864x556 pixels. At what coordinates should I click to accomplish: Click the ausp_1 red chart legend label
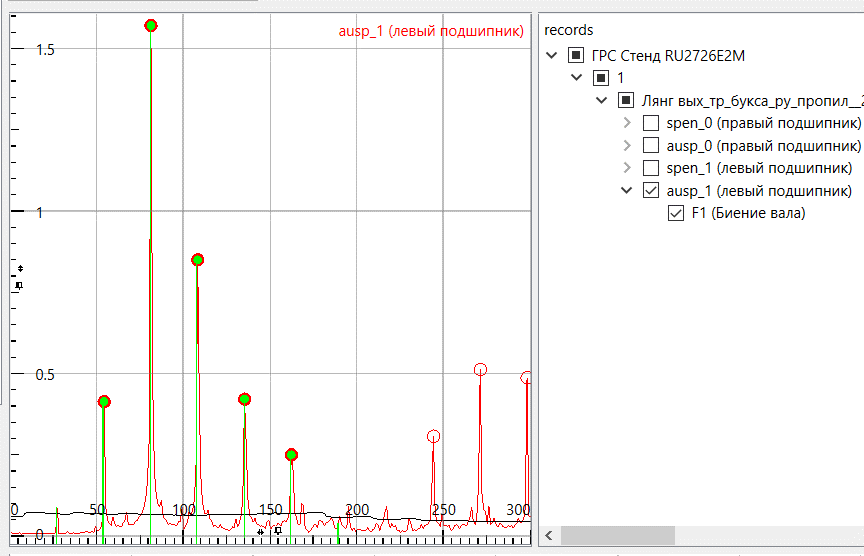click(x=431, y=31)
